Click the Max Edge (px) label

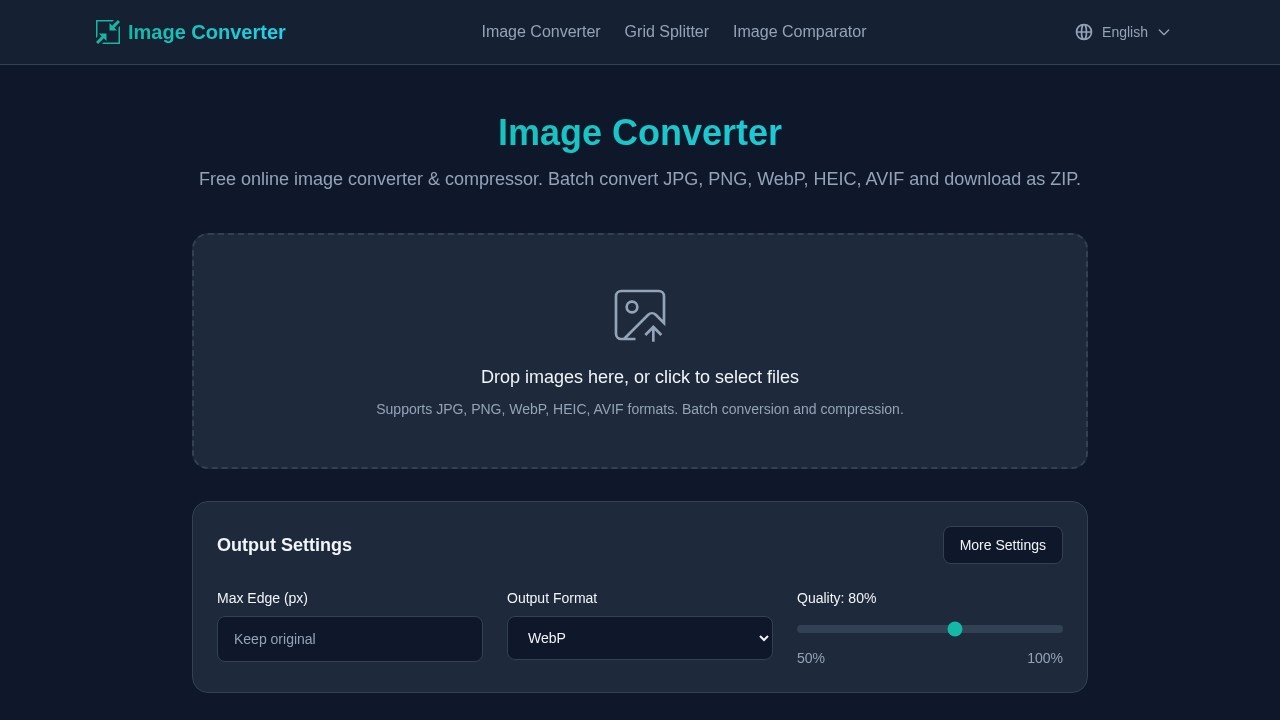coord(262,598)
